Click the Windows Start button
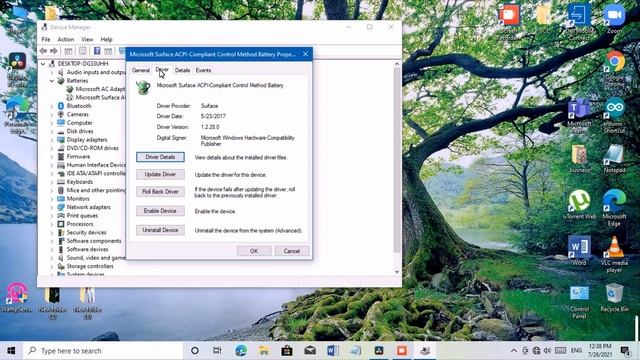Screen dimensions: 640x360 (11, 351)
